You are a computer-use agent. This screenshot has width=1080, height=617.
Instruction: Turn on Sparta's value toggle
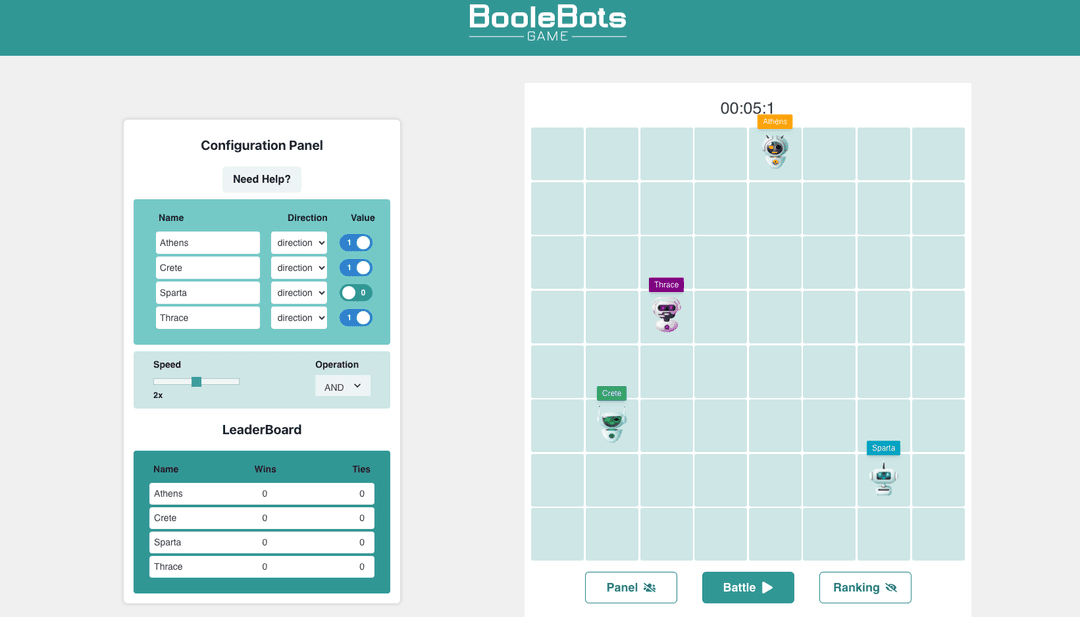(x=356, y=293)
